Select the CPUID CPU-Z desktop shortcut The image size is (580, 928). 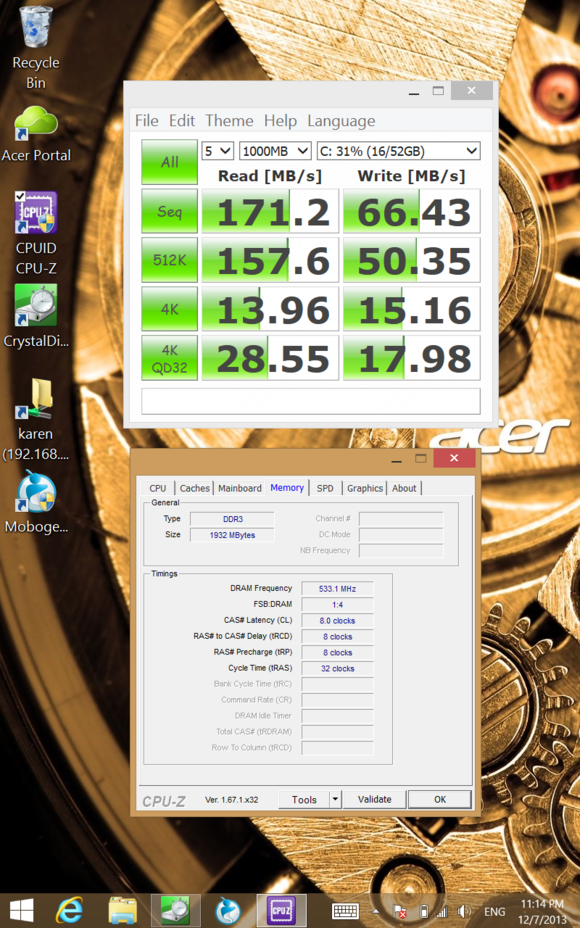click(x=36, y=233)
